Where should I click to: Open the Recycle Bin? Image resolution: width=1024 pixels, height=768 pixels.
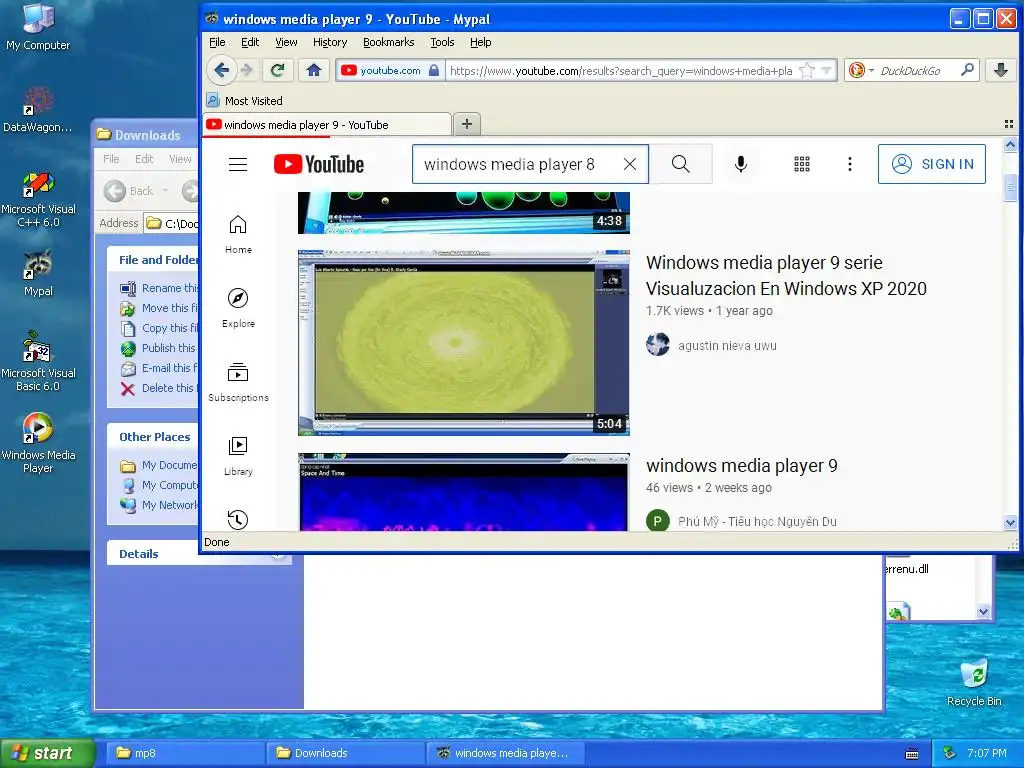pyautogui.click(x=974, y=682)
